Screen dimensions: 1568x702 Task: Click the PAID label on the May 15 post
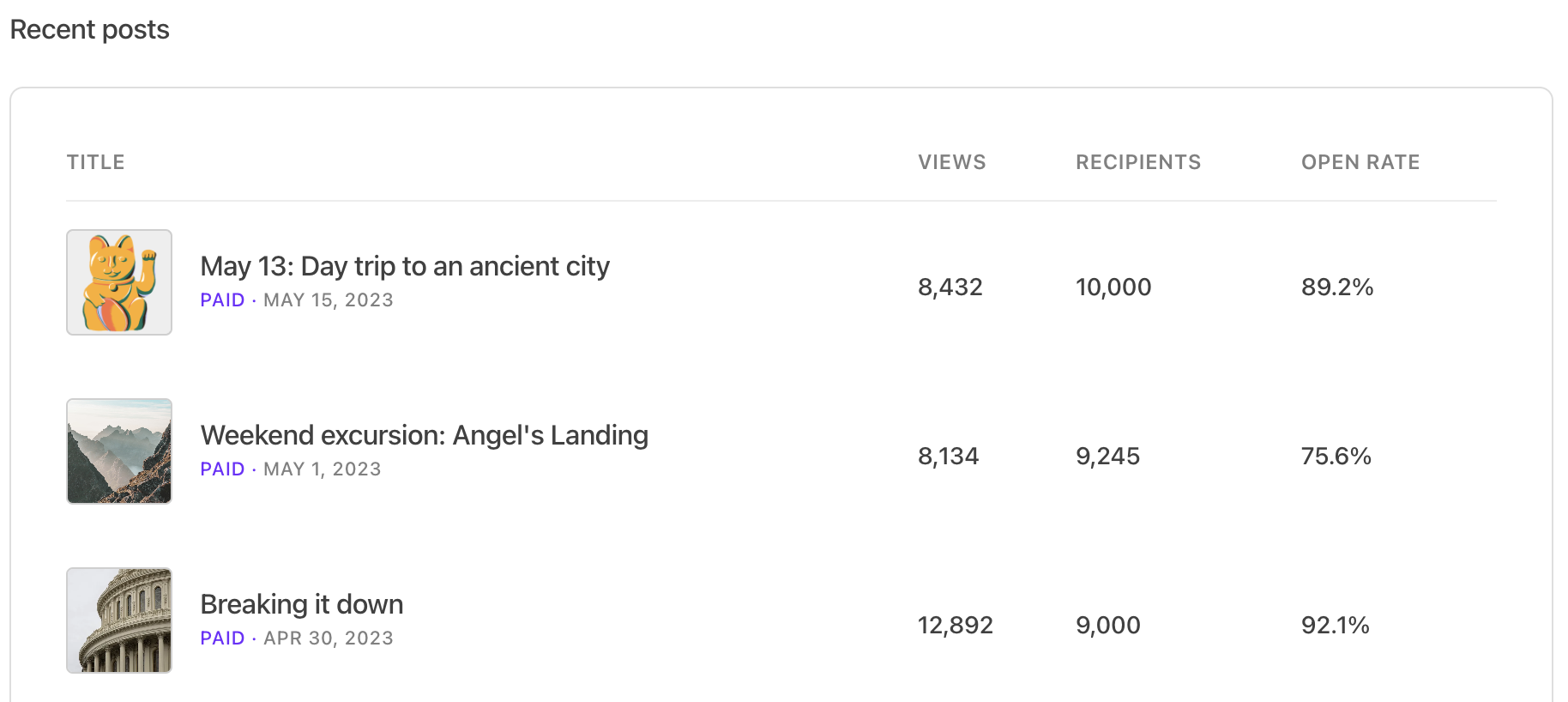coord(222,300)
